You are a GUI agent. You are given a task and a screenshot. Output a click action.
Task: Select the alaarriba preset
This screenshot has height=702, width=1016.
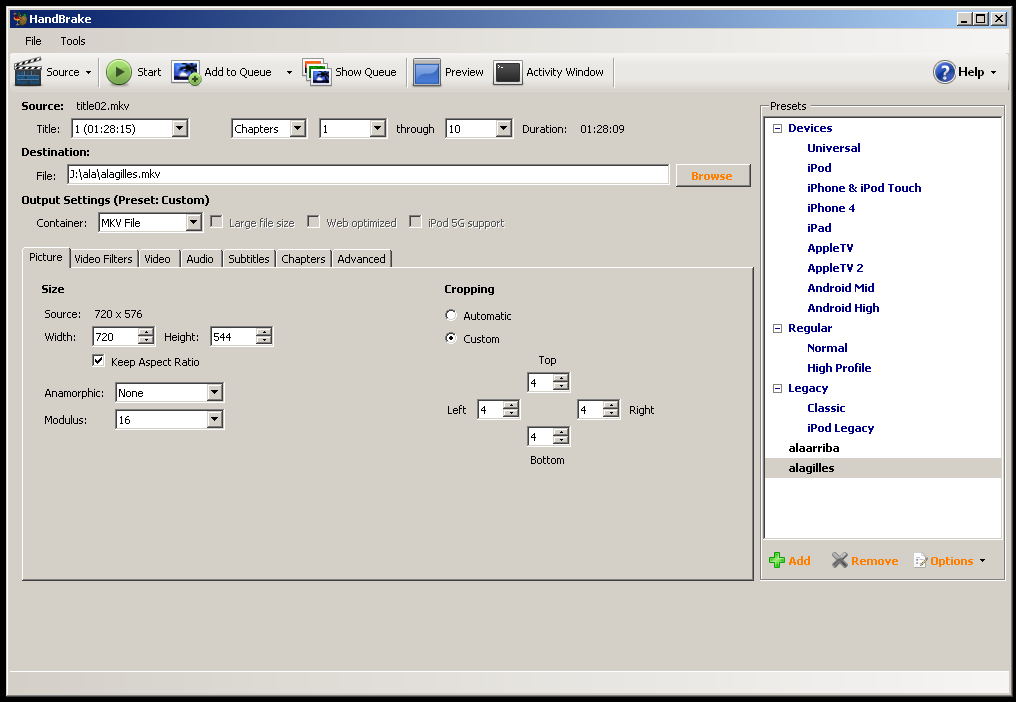pos(813,448)
